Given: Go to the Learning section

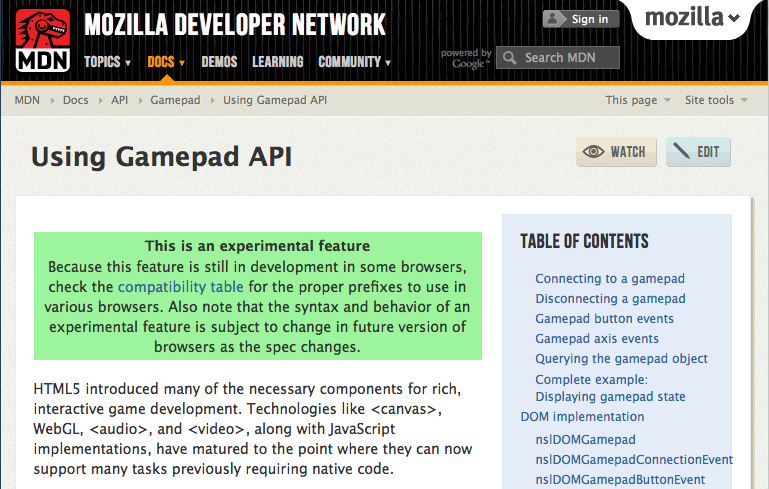Looking at the screenshot, I should click(x=278, y=62).
